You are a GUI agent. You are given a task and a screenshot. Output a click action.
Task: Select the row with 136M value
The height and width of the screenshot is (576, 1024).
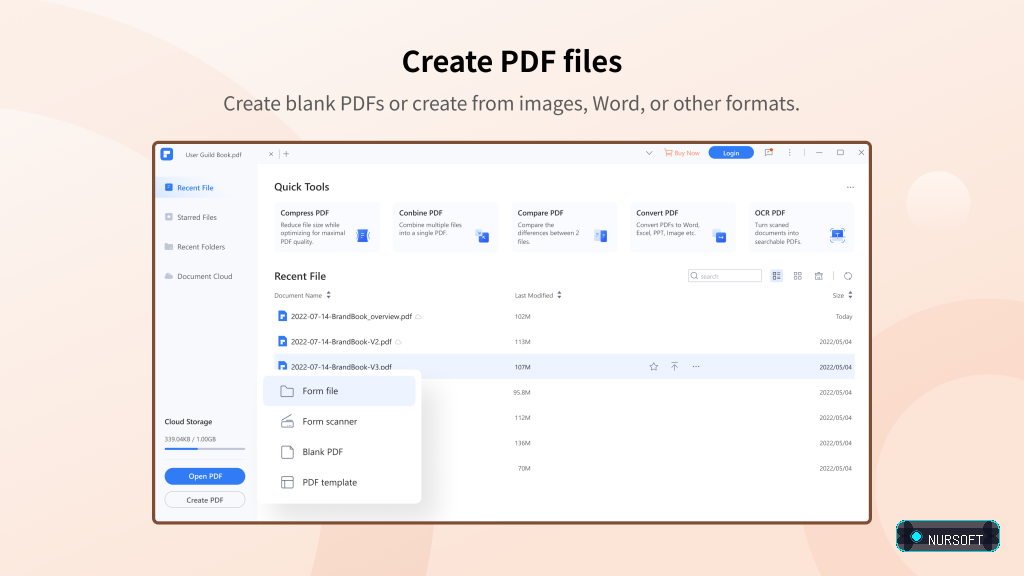click(637, 443)
